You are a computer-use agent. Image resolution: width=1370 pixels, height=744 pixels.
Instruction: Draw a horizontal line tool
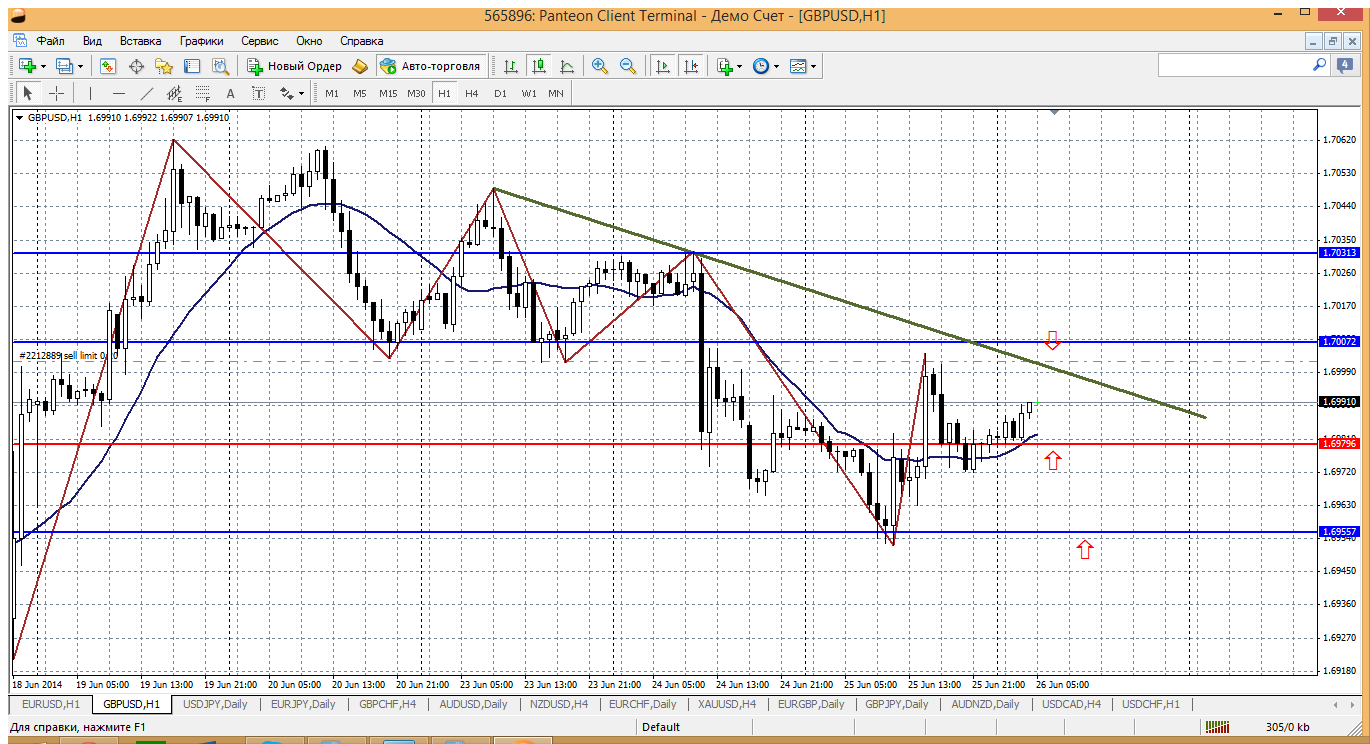pyautogui.click(x=119, y=94)
